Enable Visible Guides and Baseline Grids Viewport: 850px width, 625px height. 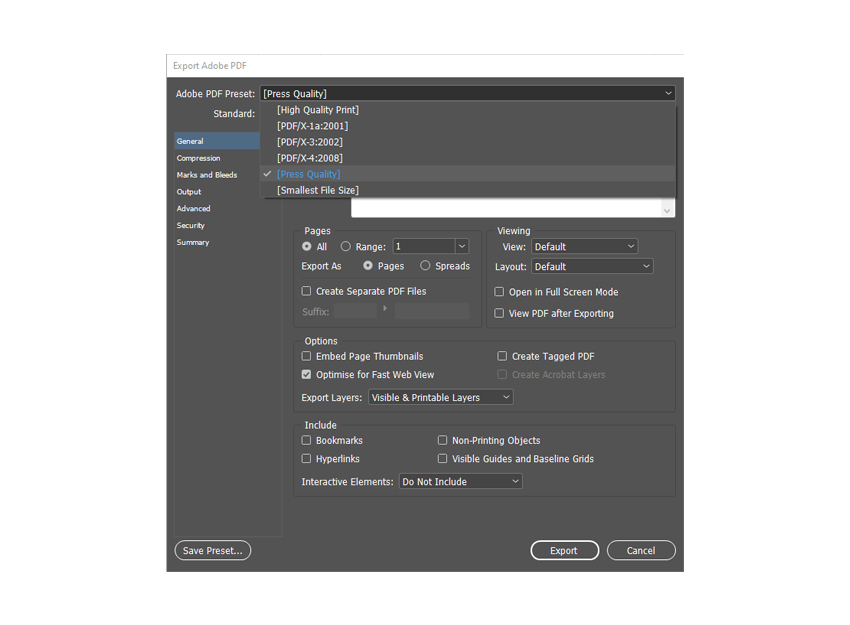click(442, 459)
